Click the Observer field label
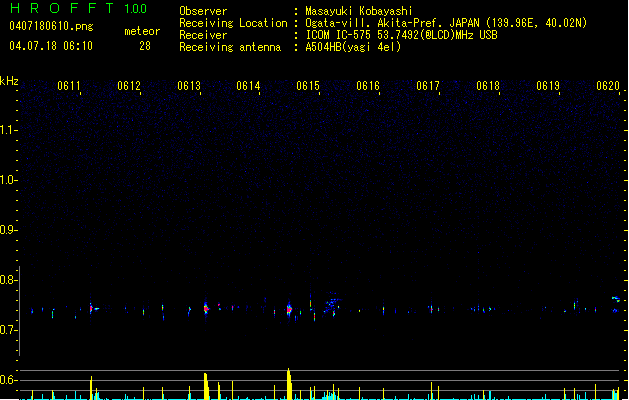This screenshot has width=629, height=400. (x=203, y=11)
